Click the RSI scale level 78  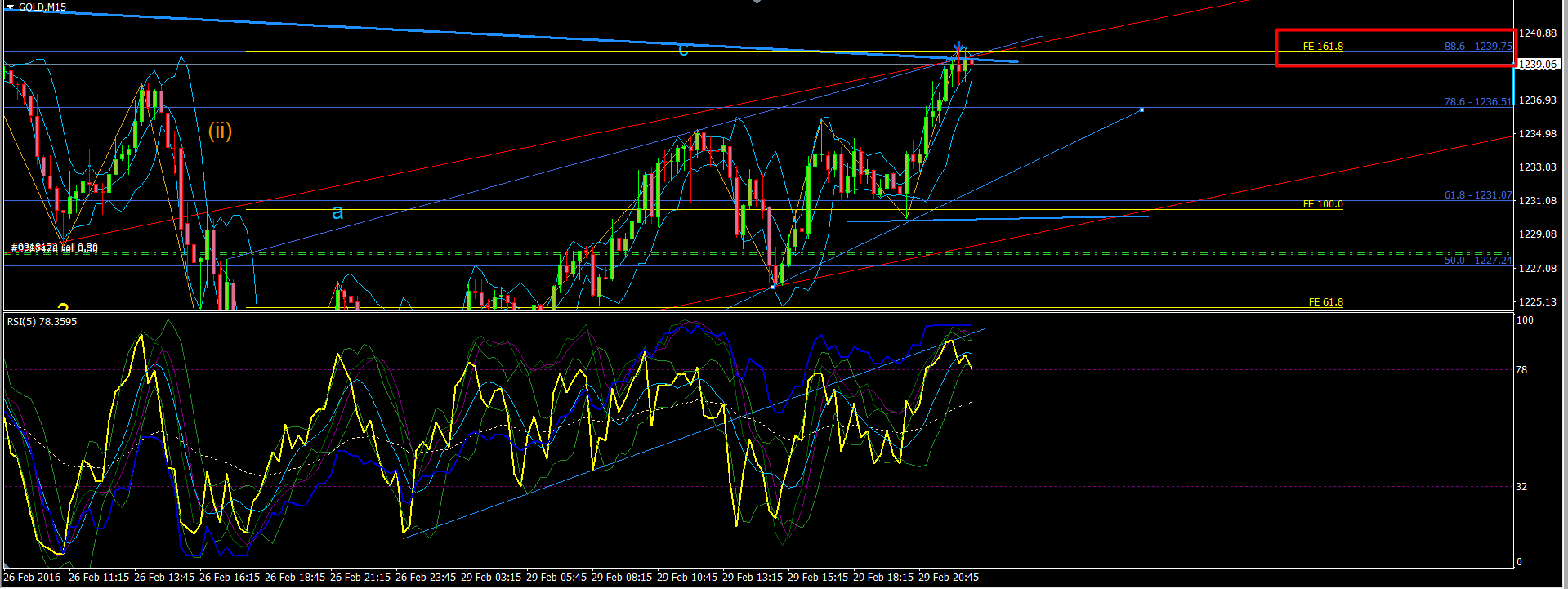click(x=1521, y=370)
